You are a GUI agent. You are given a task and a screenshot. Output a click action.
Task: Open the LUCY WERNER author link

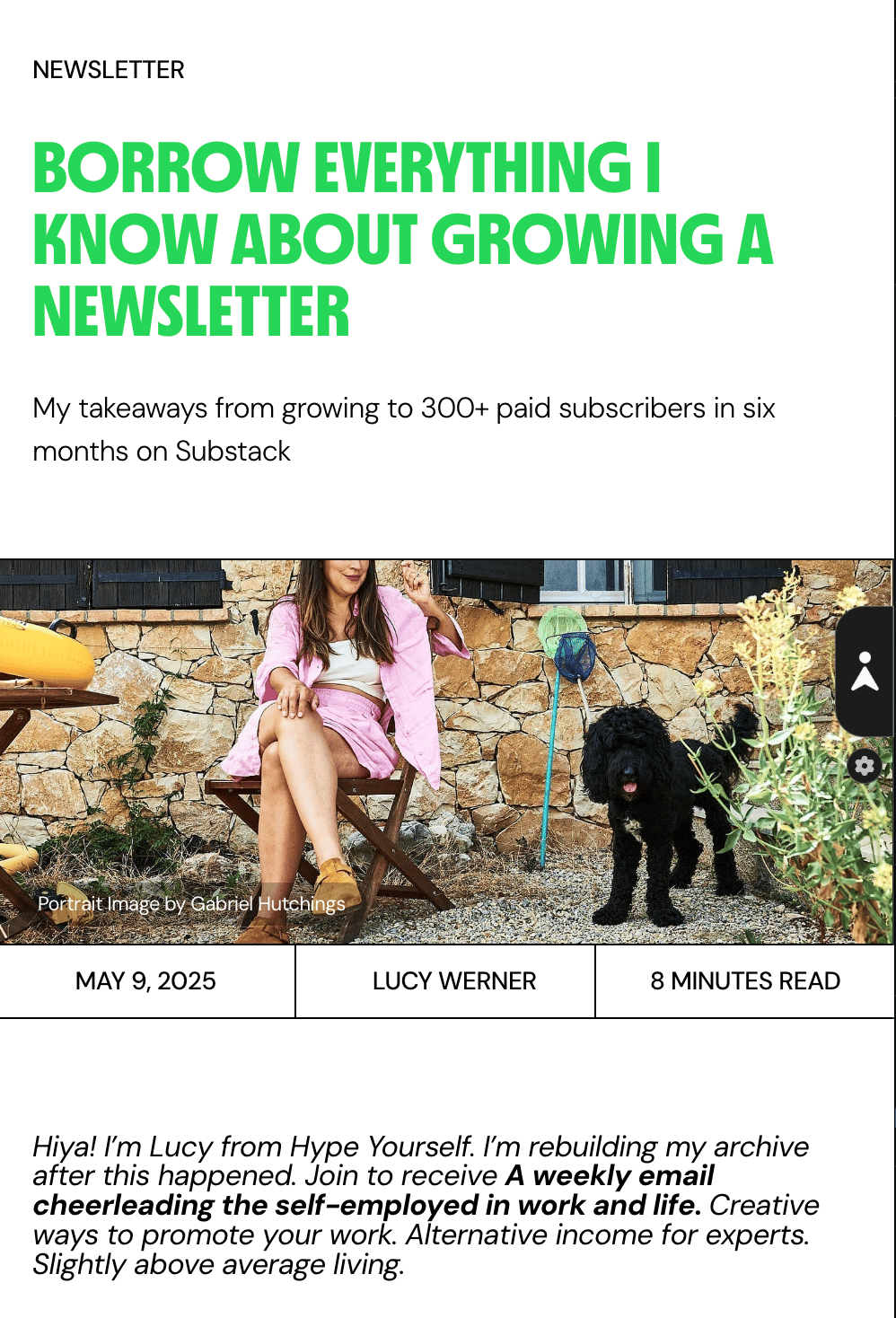point(454,980)
